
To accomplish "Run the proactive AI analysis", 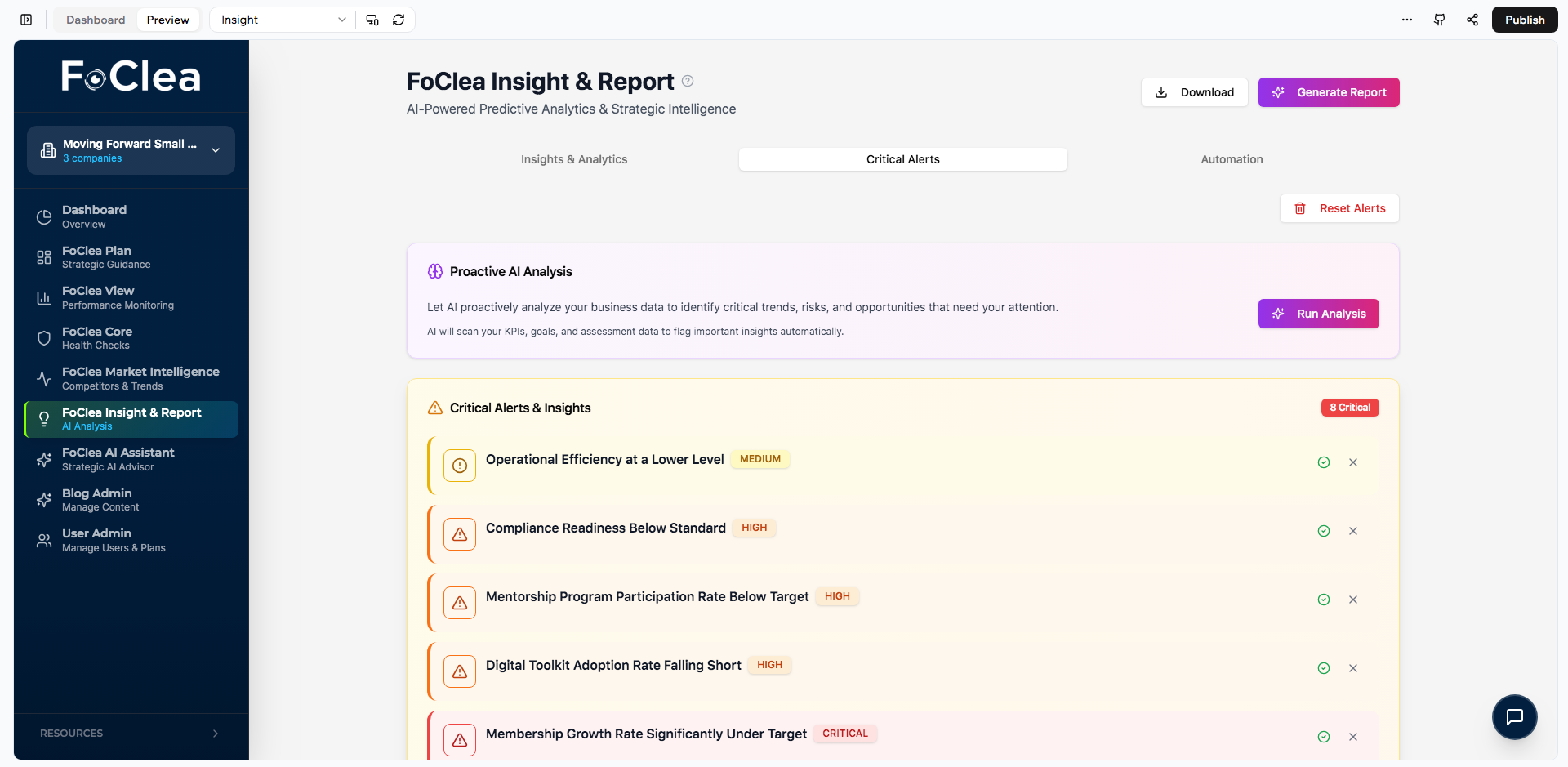I will 1318,313.
